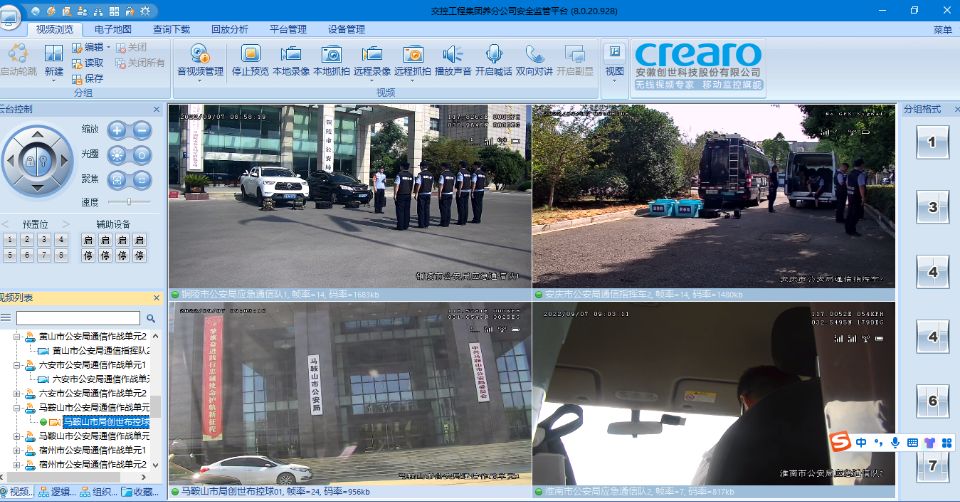Viewport: 960px width, 502px height.
Task: Open the 视图 view dropdown
Action: (x=614, y=60)
